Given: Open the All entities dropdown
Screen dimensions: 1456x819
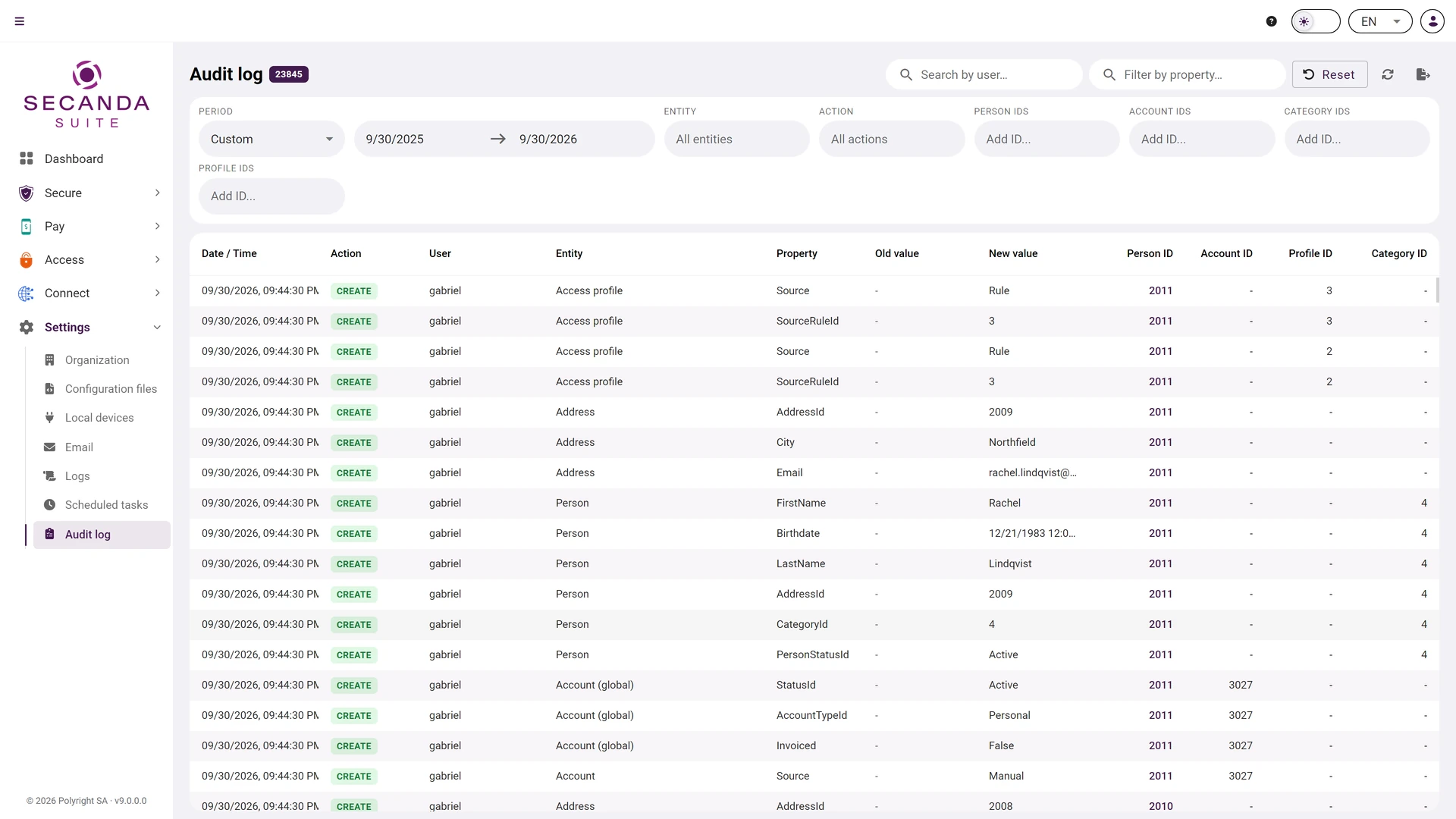Looking at the screenshot, I should click(737, 139).
